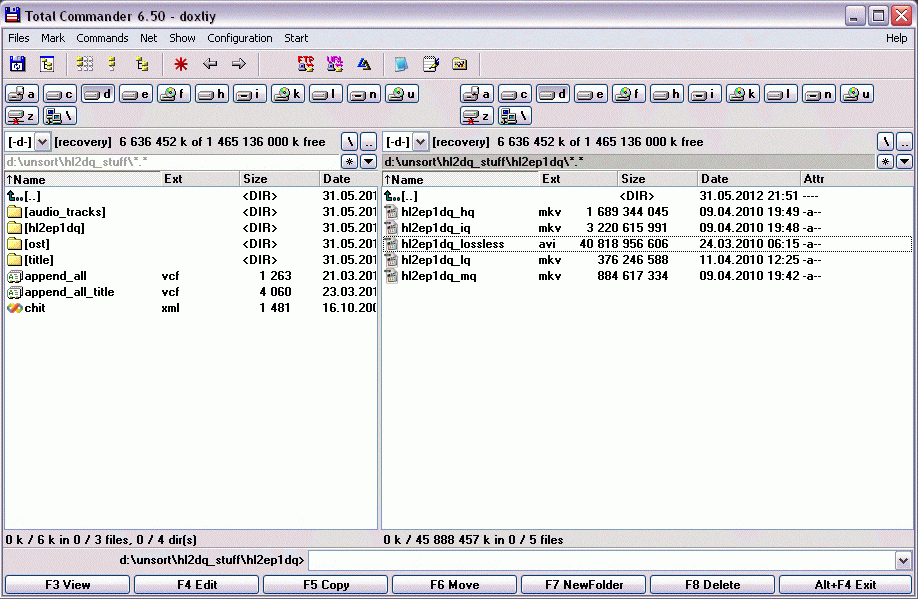The image size is (918, 599).
Task: Click the last yellow folder toolbar icon
Action: coord(460,64)
